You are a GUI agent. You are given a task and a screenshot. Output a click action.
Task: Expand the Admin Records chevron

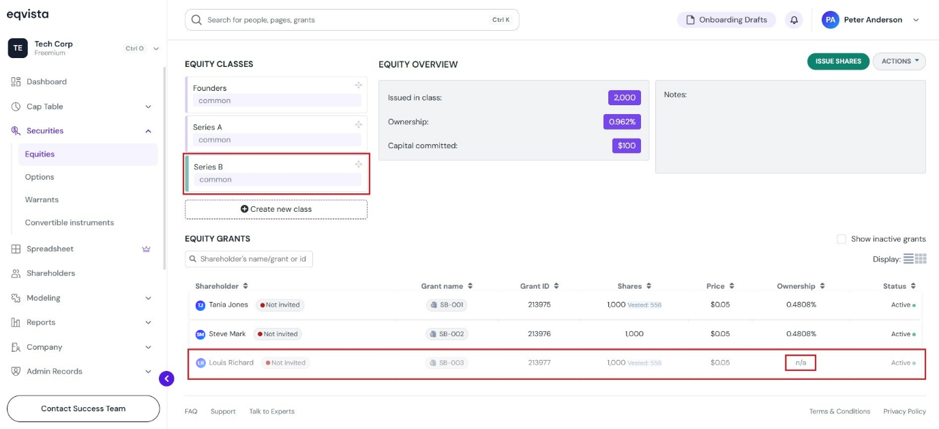pyautogui.click(x=149, y=371)
